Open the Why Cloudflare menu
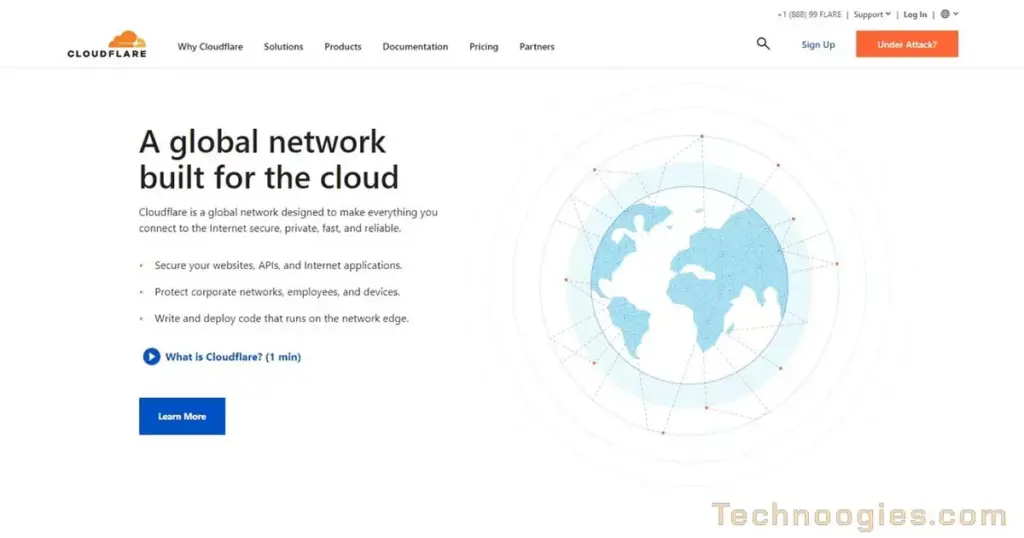 (x=210, y=46)
